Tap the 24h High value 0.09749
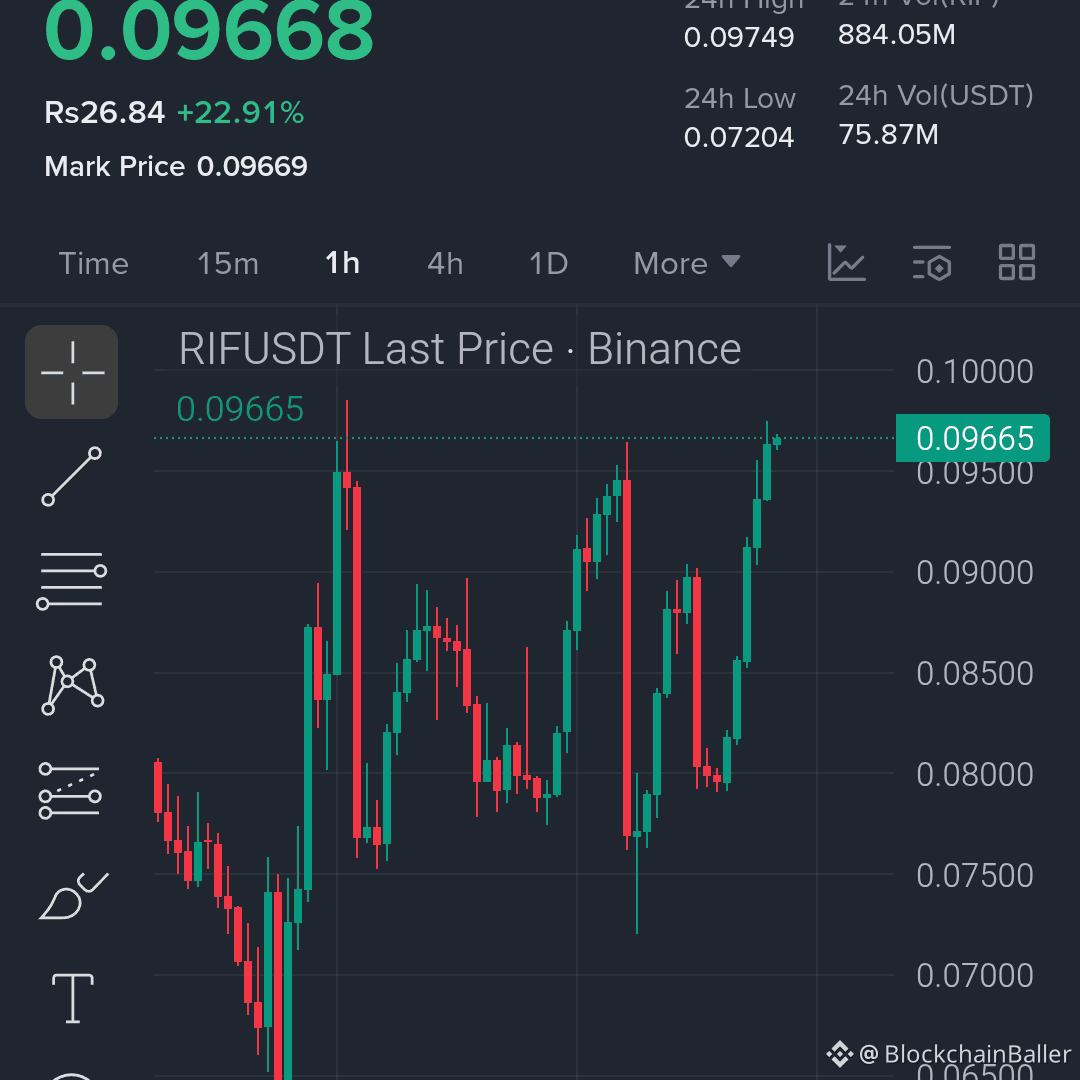 pos(739,37)
